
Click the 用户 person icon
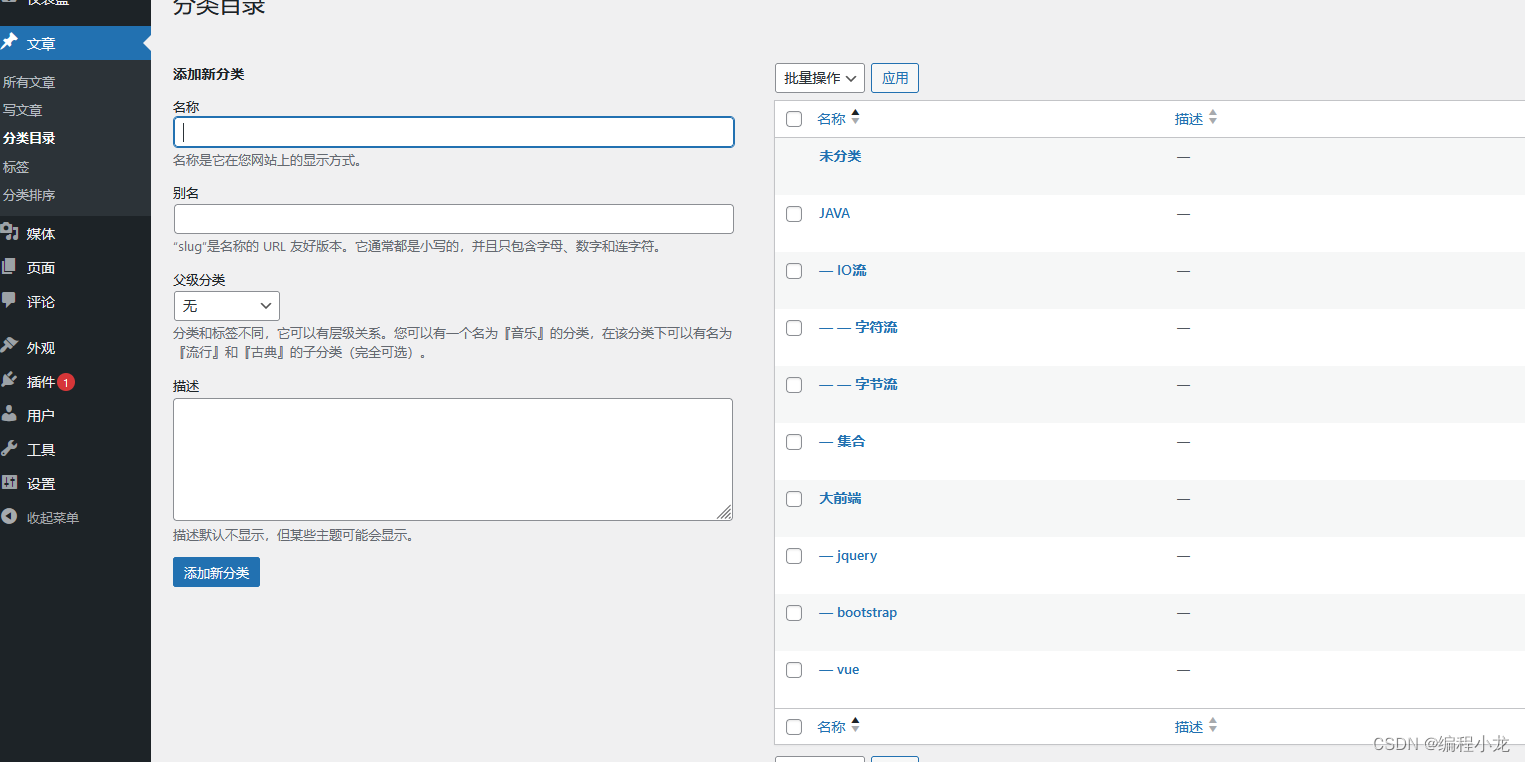[x=9, y=414]
